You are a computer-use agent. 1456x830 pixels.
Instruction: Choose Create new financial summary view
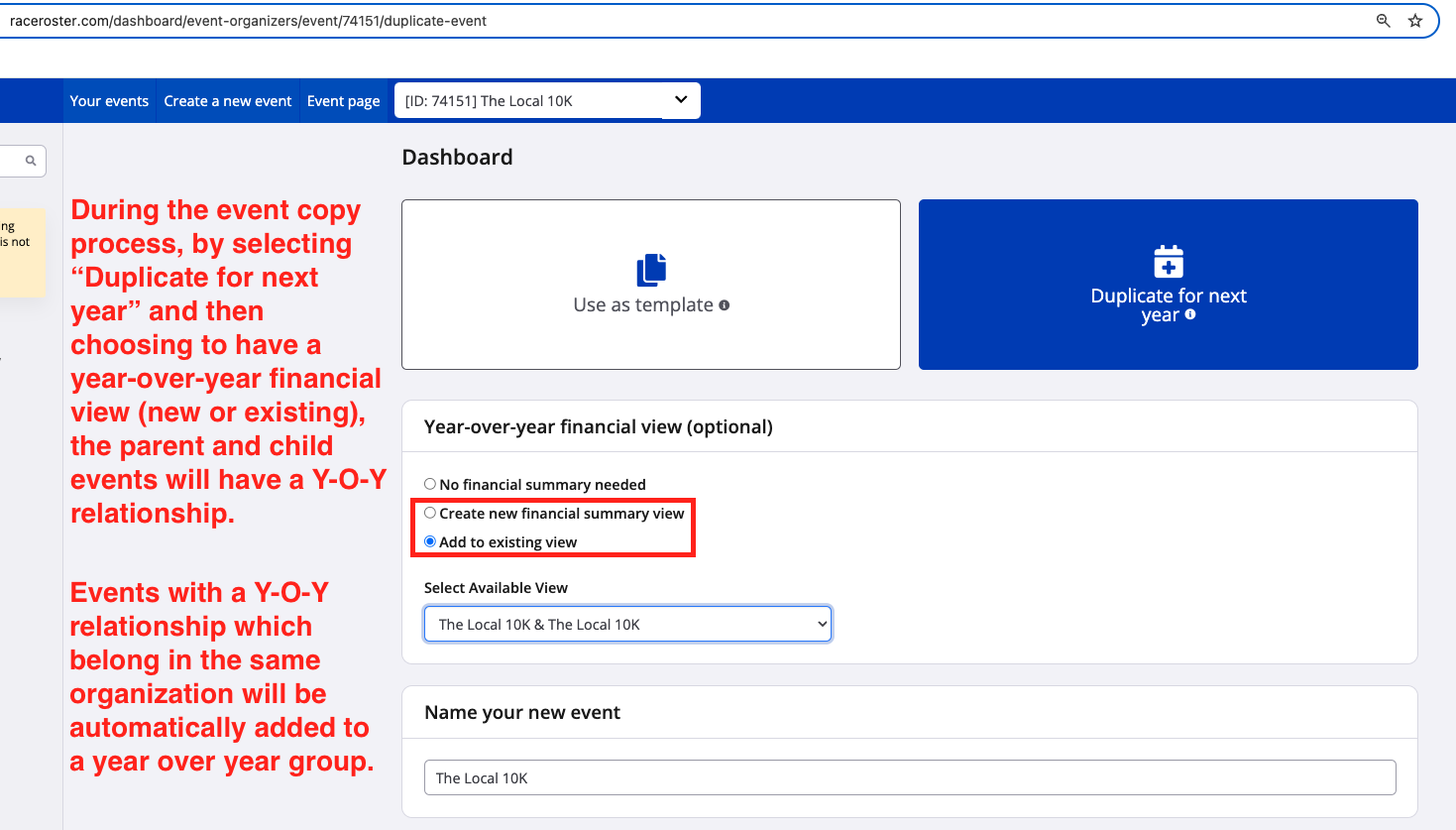click(x=430, y=513)
